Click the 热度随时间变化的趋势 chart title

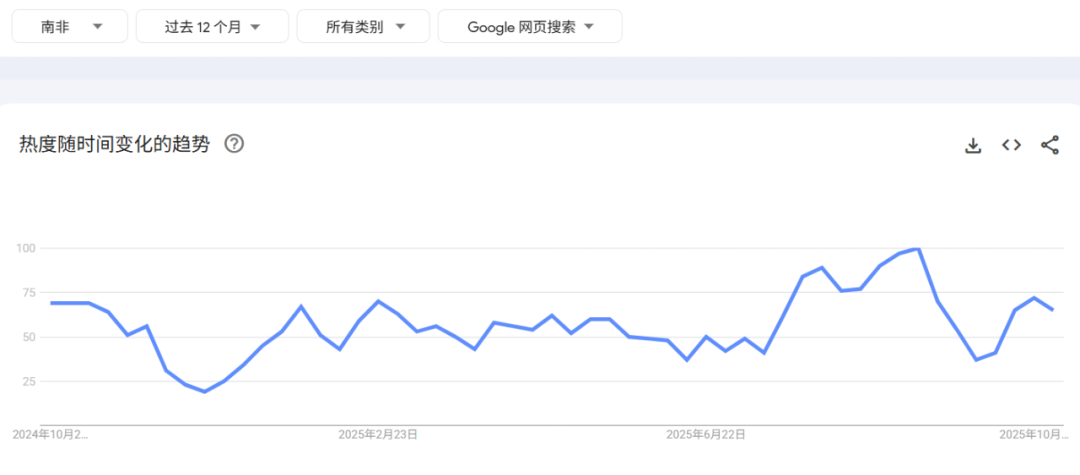coord(115,144)
